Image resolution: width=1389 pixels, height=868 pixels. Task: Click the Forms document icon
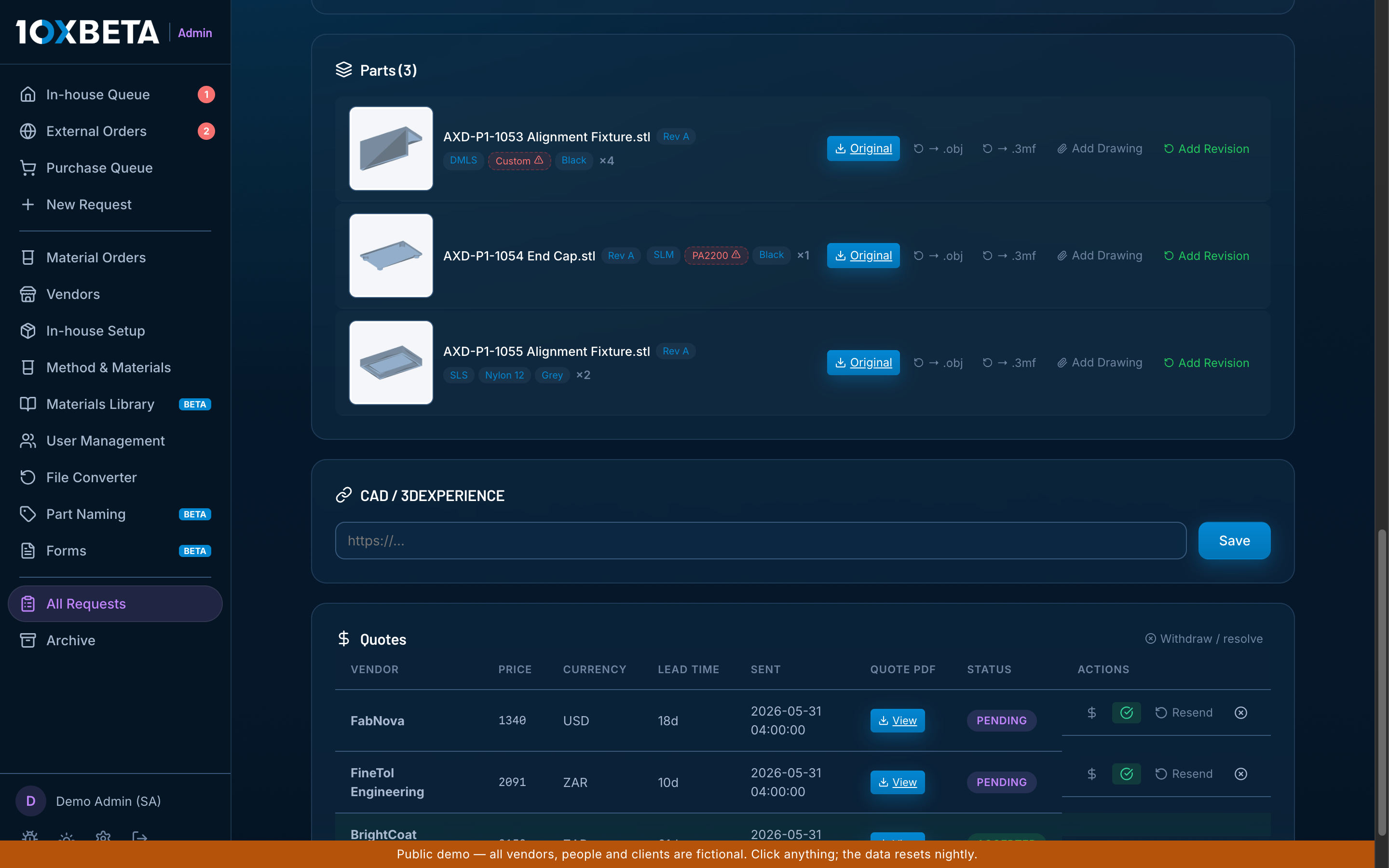(x=27, y=552)
